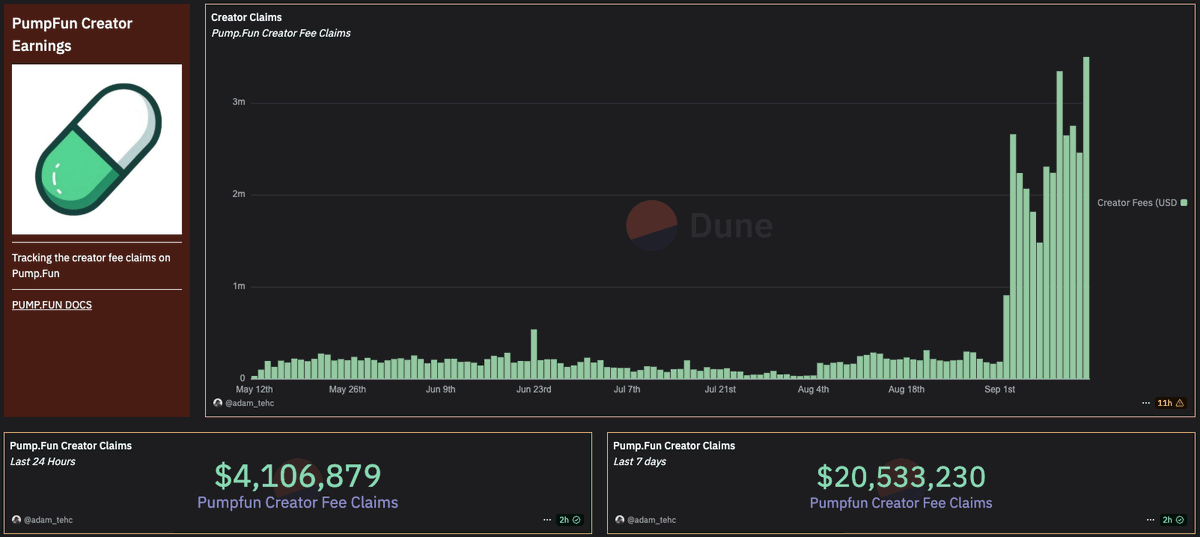Click the Aug 4th x-axis label

(x=814, y=389)
